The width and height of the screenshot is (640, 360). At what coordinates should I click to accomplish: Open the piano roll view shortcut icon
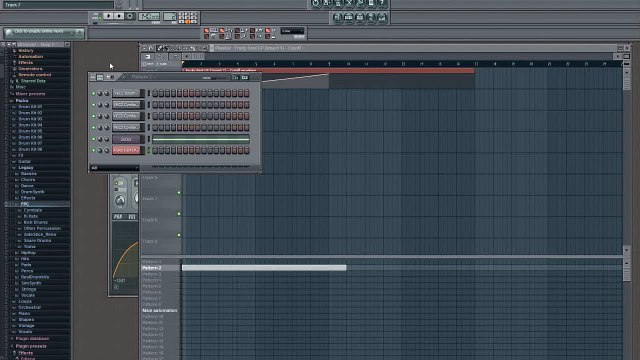click(359, 18)
